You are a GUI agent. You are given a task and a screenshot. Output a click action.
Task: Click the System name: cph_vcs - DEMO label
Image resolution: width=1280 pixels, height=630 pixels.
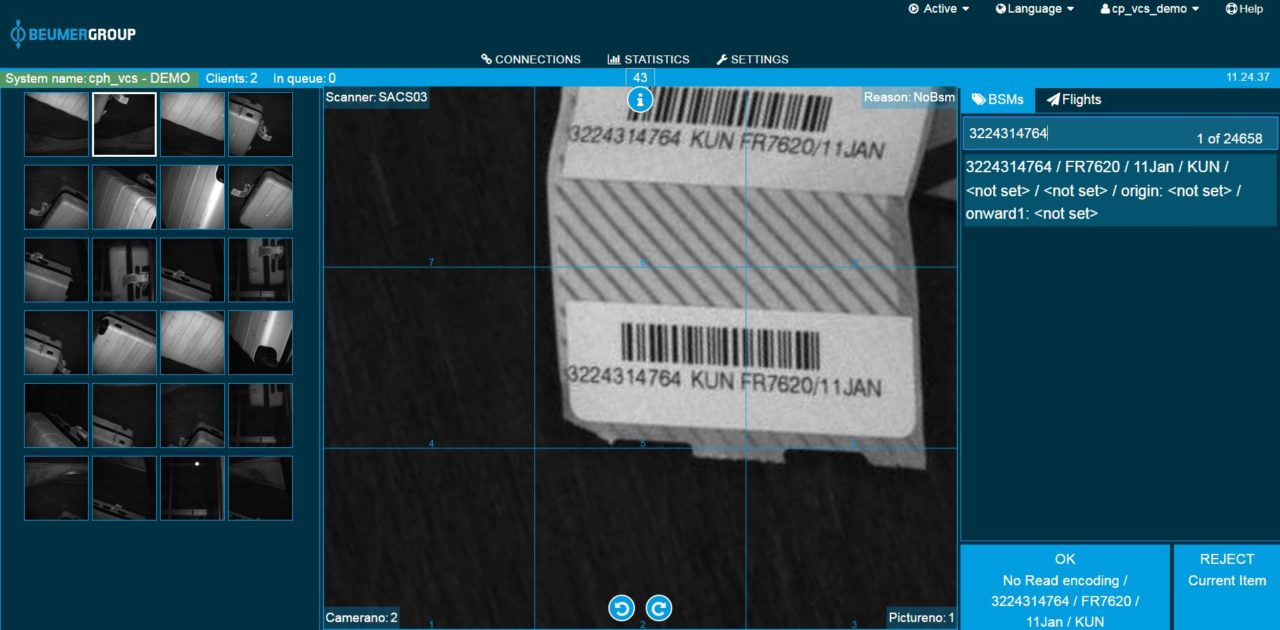click(x=98, y=78)
